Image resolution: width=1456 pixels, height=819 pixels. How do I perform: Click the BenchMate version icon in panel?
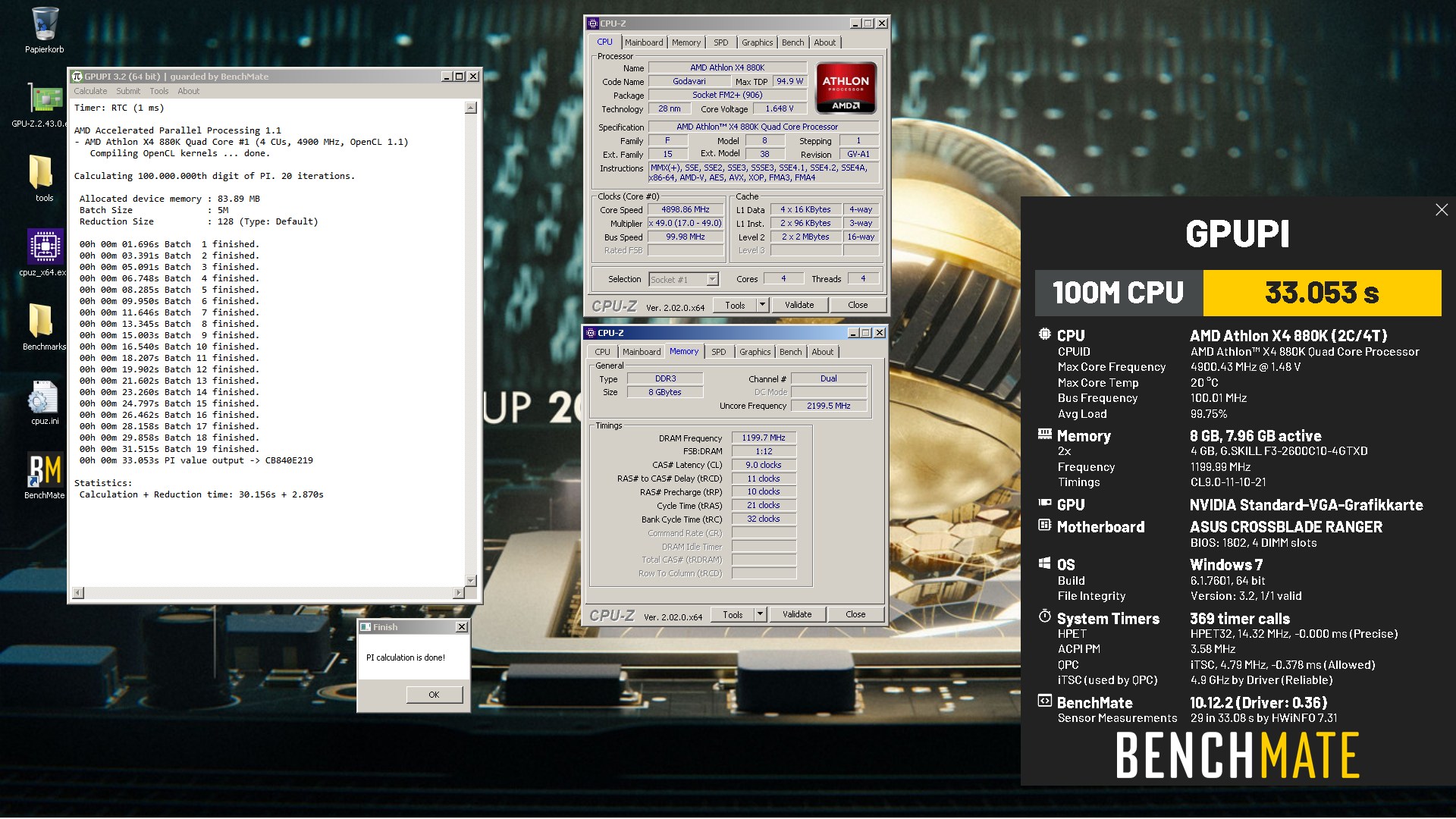(x=1045, y=701)
